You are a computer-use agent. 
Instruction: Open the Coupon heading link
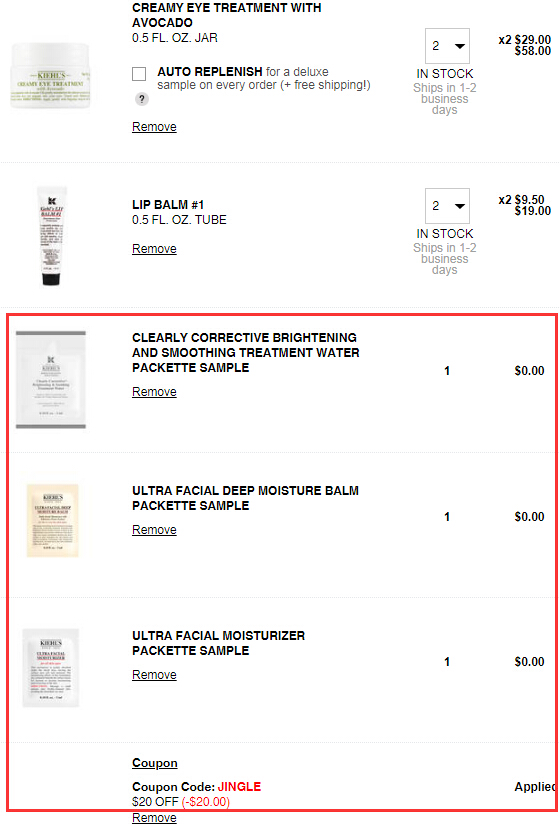tap(154, 763)
